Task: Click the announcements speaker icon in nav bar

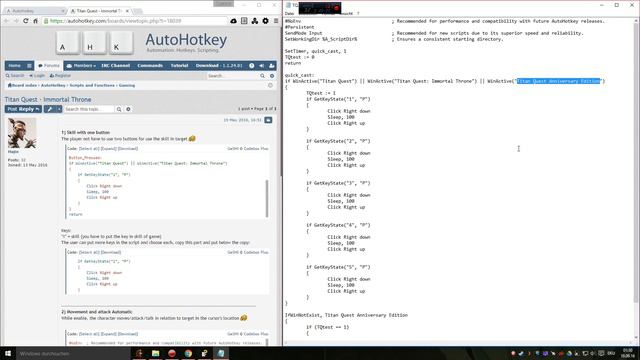Action: pos(262,66)
